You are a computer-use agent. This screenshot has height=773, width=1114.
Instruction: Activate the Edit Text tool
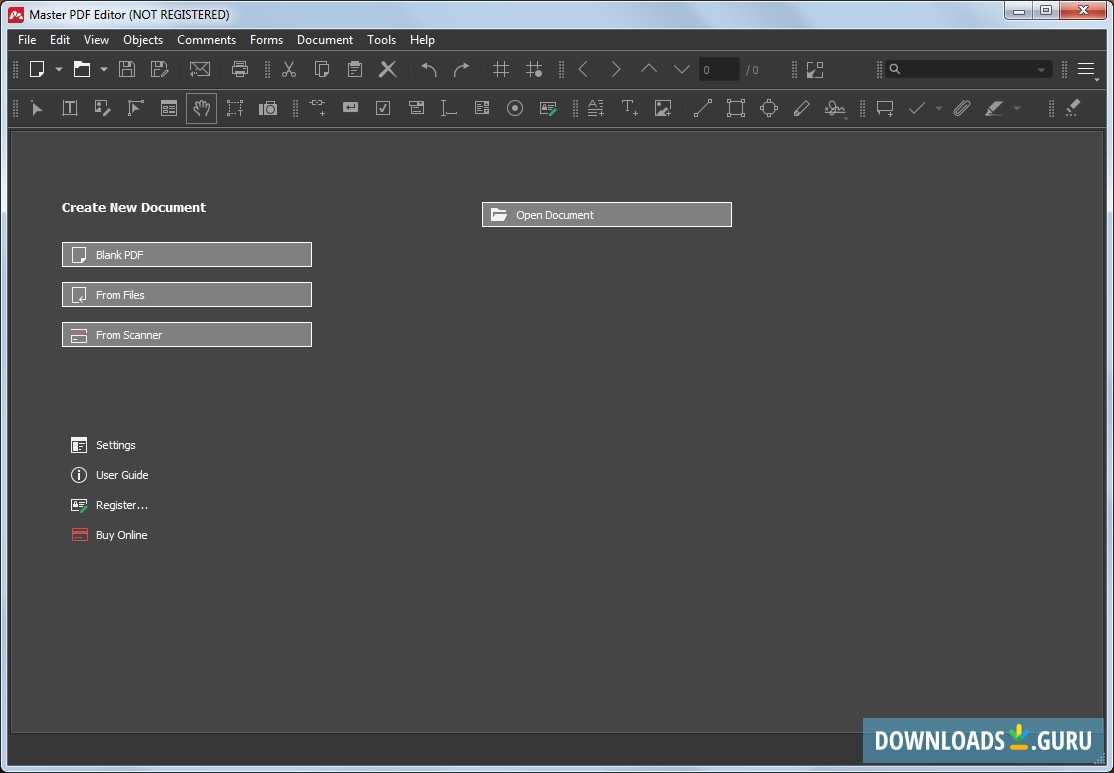point(69,108)
